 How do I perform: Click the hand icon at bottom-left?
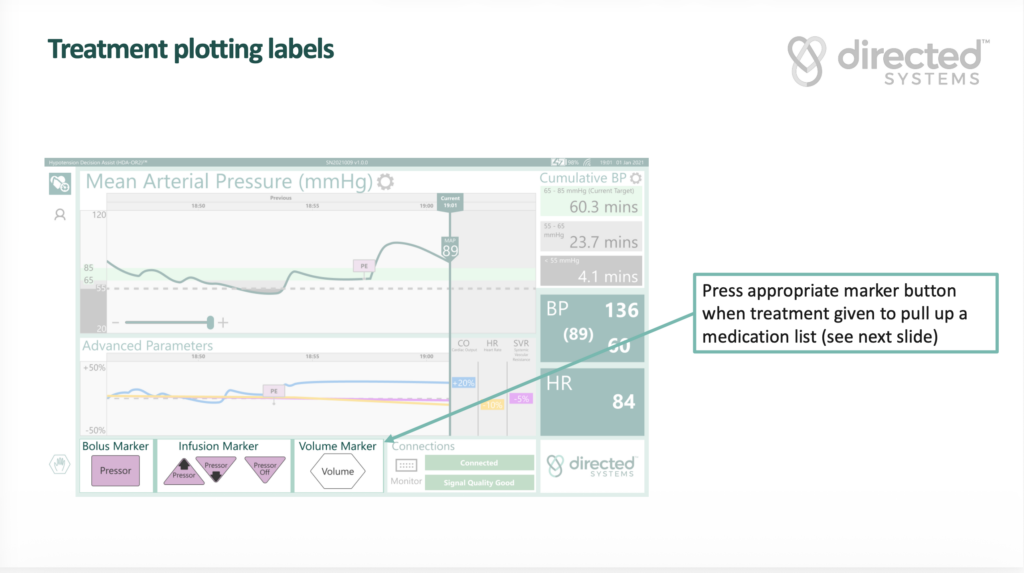(59, 463)
